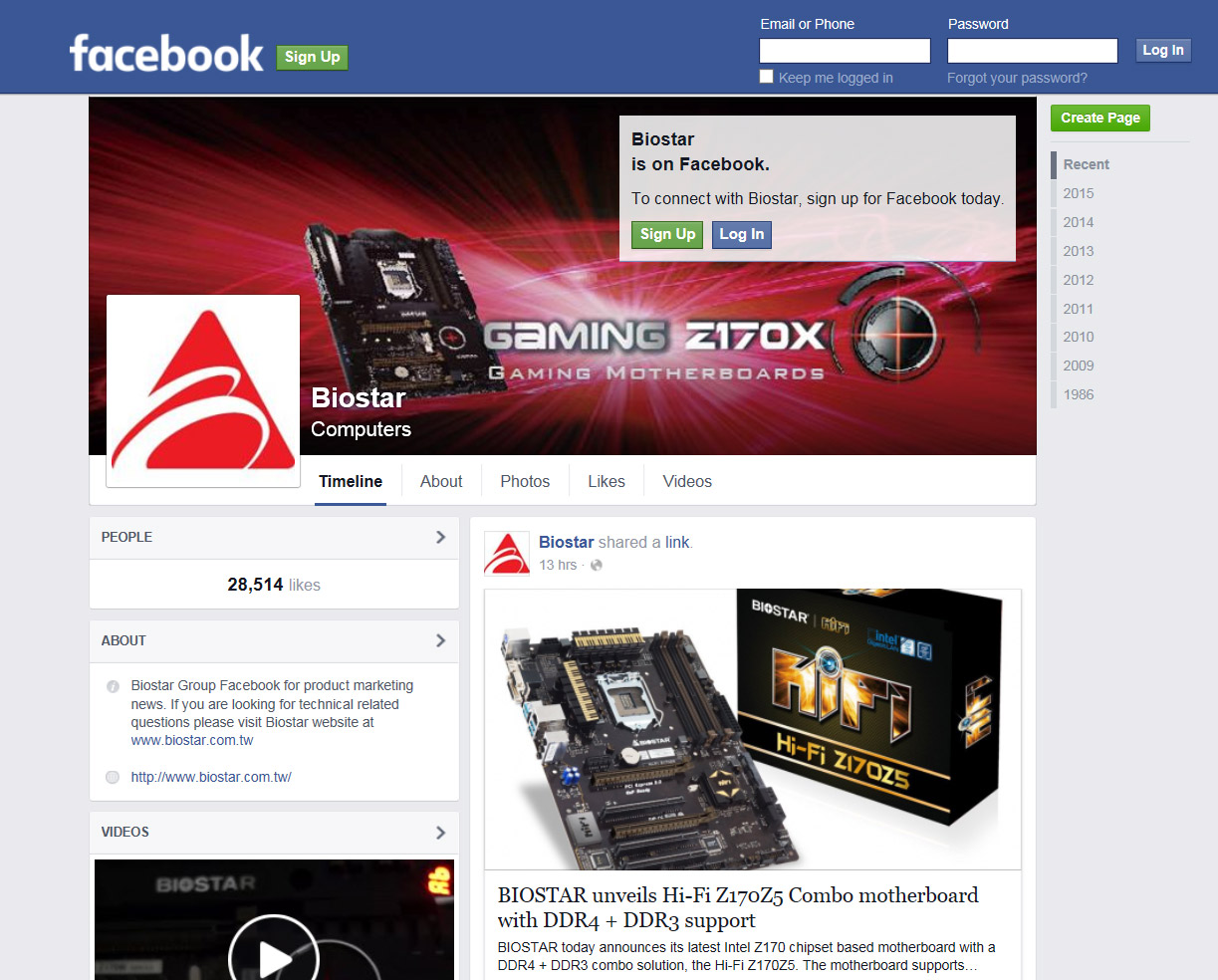Screen dimensions: 1218x980
Task: Click the green Sign Up button in header
Action: coord(312,58)
